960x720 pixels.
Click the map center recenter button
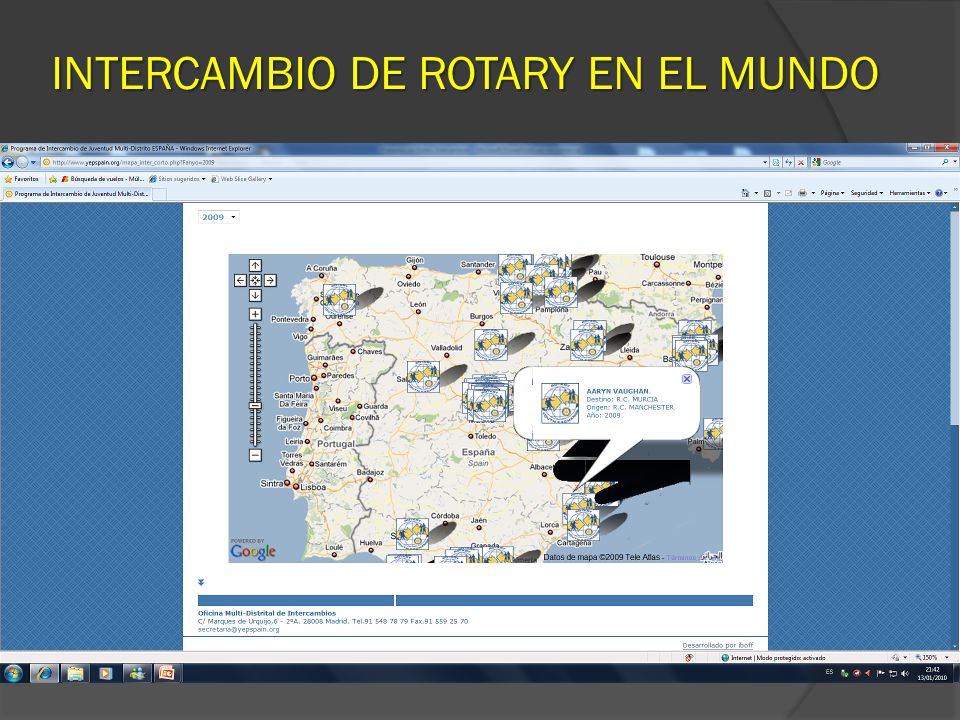click(255, 280)
